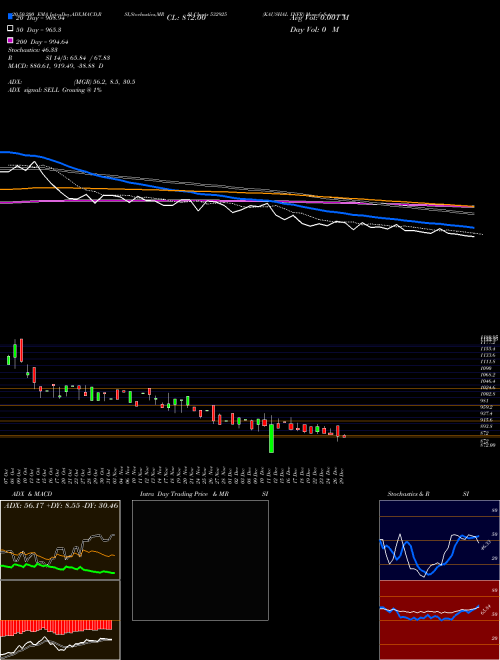Click the RSI chart with red background
The image size is (500, 660).
tap(439, 620)
